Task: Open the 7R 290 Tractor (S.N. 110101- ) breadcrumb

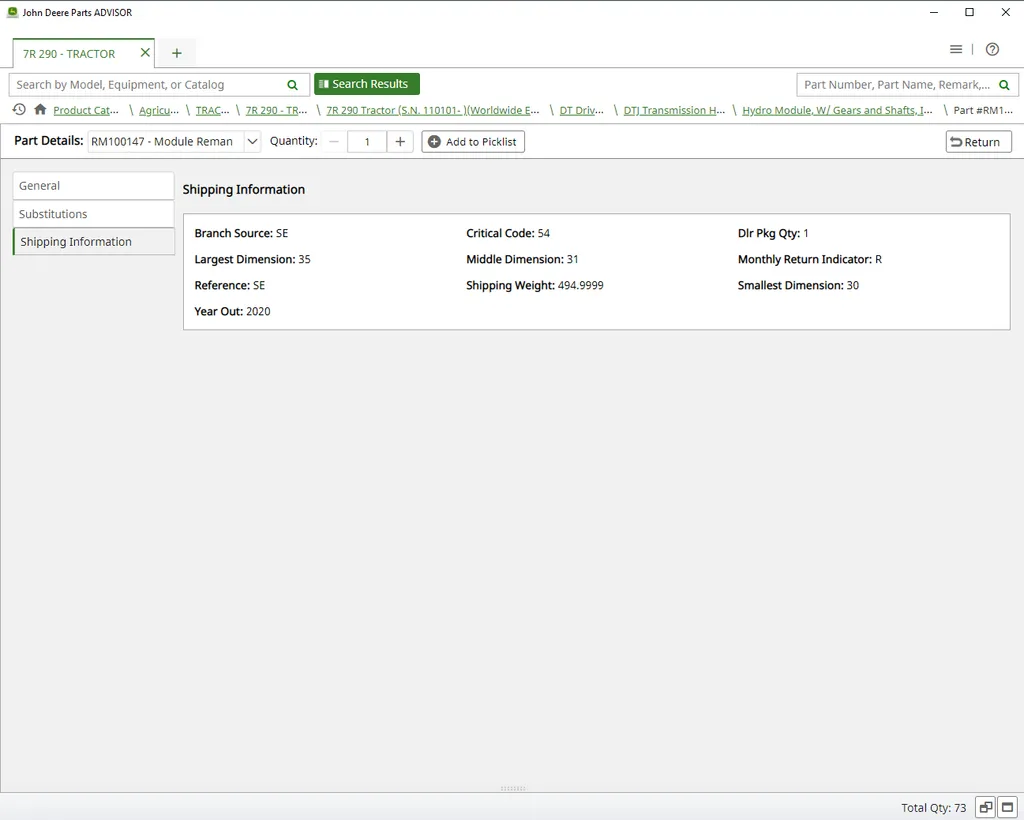Action: (433, 110)
